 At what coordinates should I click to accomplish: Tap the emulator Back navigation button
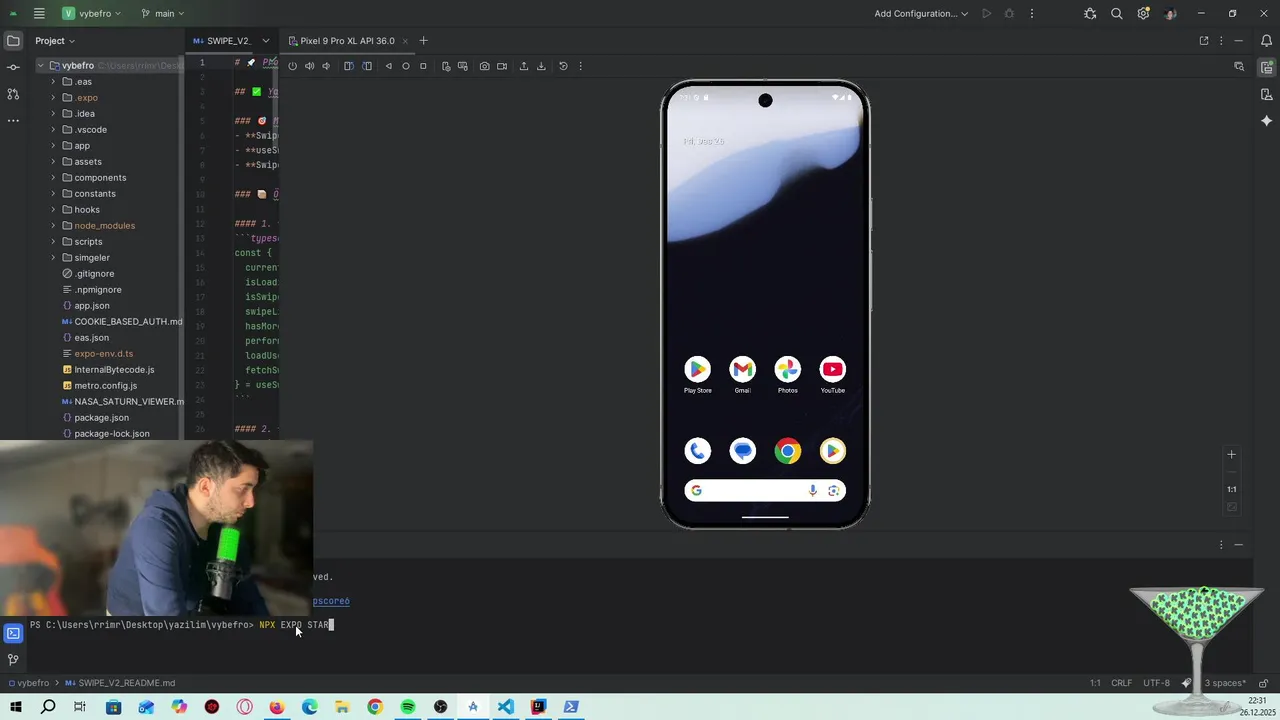tap(389, 66)
